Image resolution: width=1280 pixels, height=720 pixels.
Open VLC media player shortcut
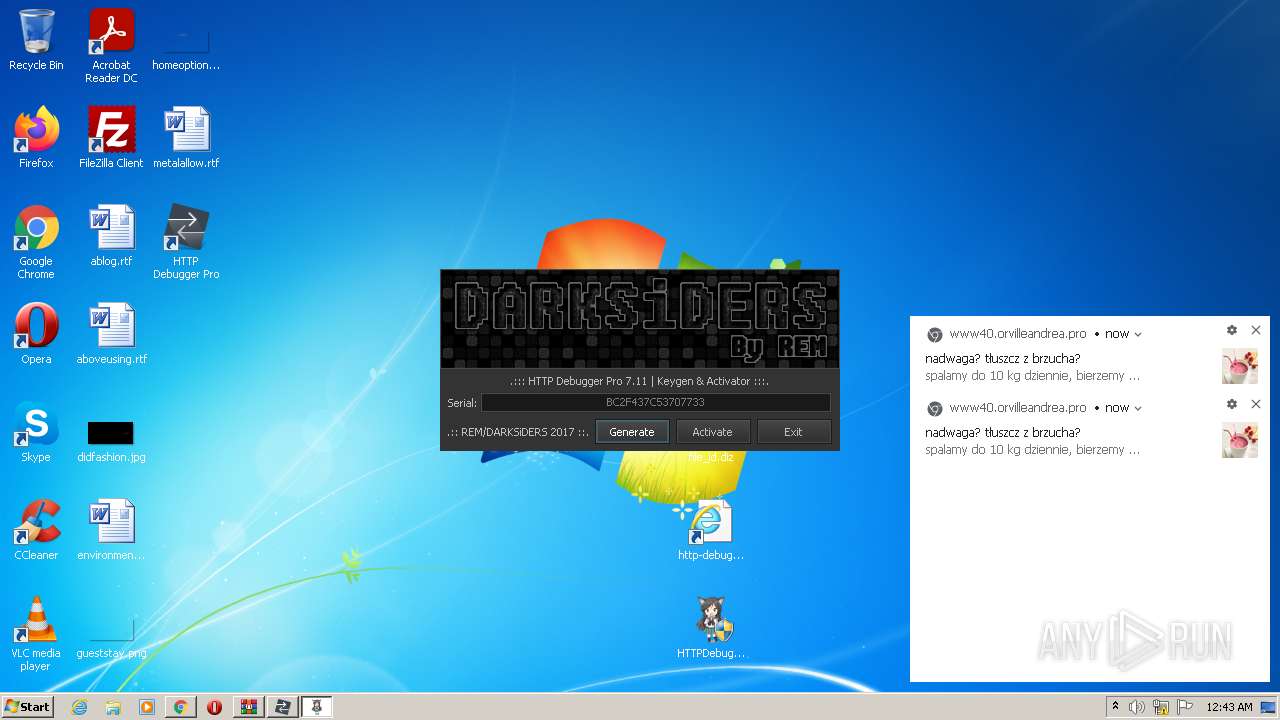pos(36,634)
